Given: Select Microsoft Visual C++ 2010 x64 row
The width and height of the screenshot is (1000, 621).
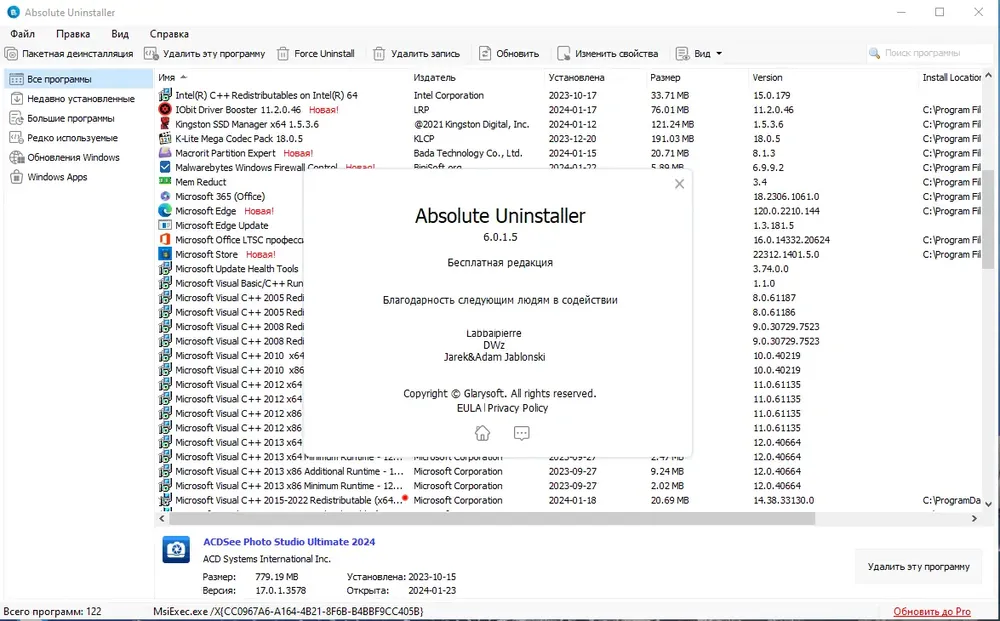Looking at the screenshot, I should pyautogui.click(x=239, y=356).
